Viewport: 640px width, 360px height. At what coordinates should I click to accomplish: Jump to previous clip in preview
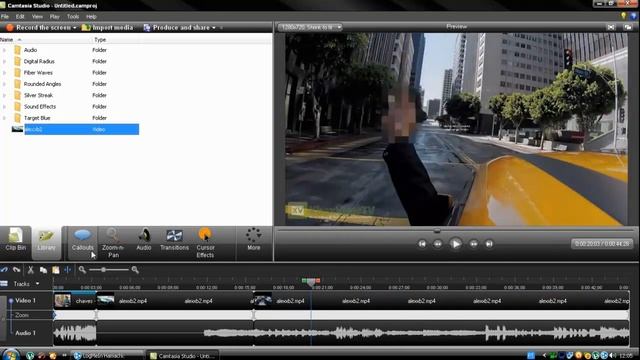coord(422,244)
